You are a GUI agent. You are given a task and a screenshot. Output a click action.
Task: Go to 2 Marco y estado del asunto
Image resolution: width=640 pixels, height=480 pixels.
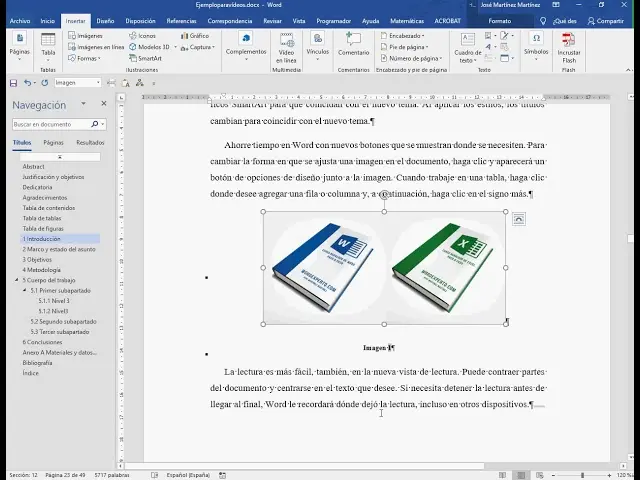pyautogui.click(x=59, y=249)
